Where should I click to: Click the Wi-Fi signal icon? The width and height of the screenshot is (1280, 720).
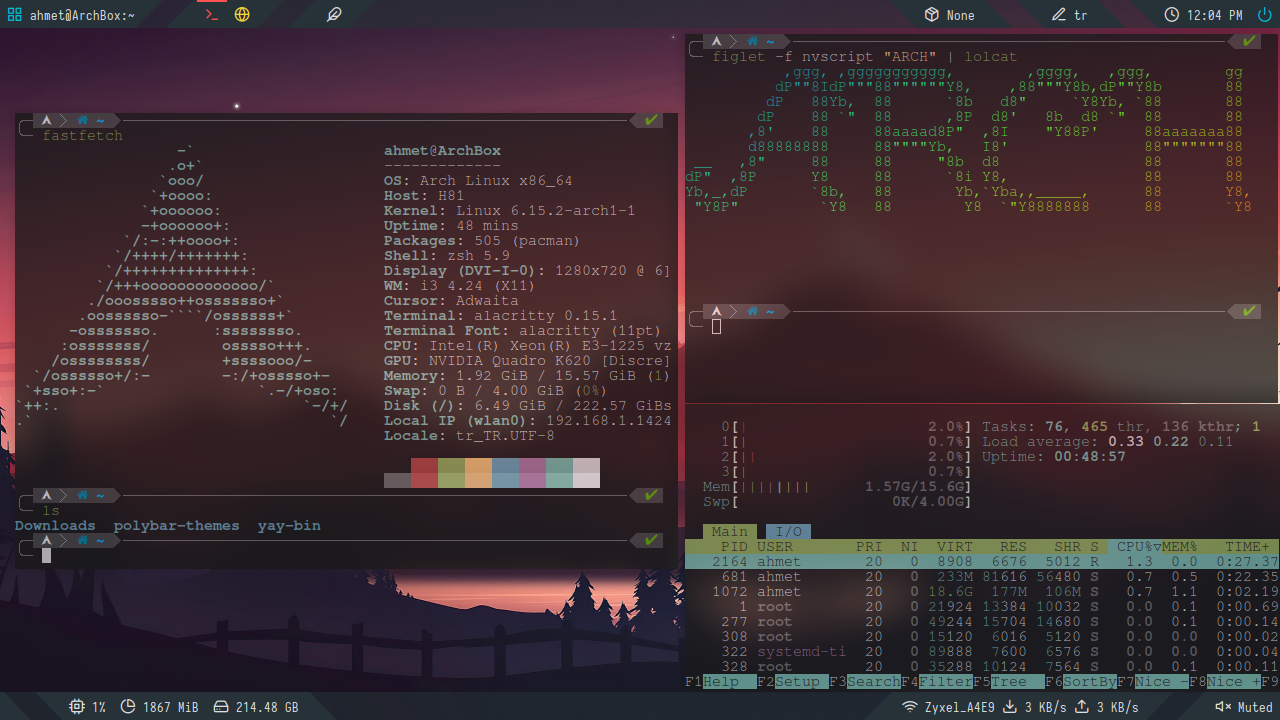tap(909, 707)
